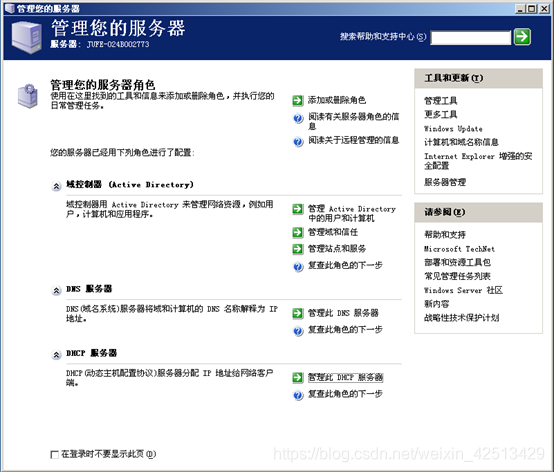Viewport: 554px width, 472px height.
Task: Open 复查此角色的下一步 link under DNS 服务器
Action: [345, 330]
